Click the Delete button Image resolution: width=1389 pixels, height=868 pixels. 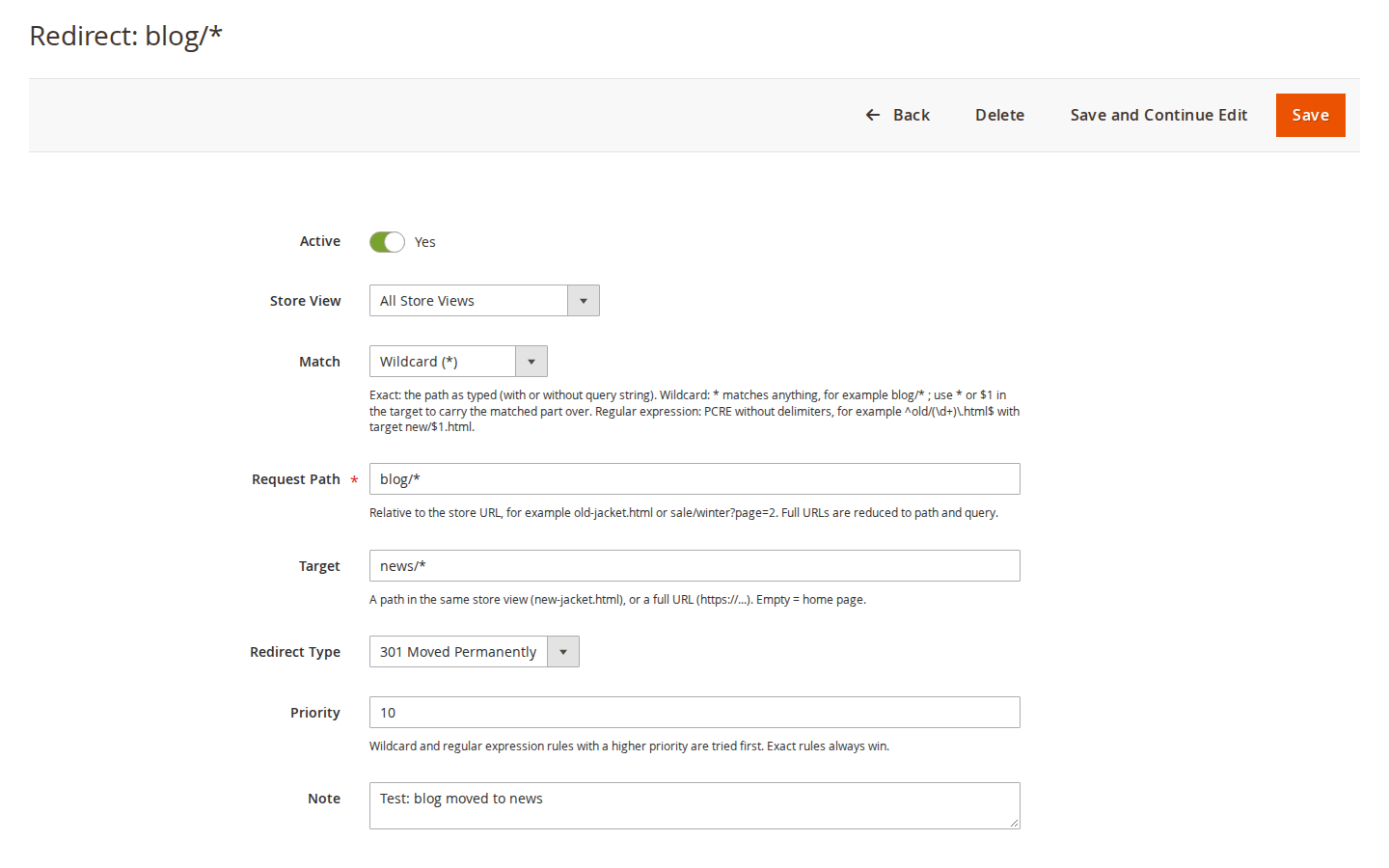pyautogui.click(x=999, y=115)
